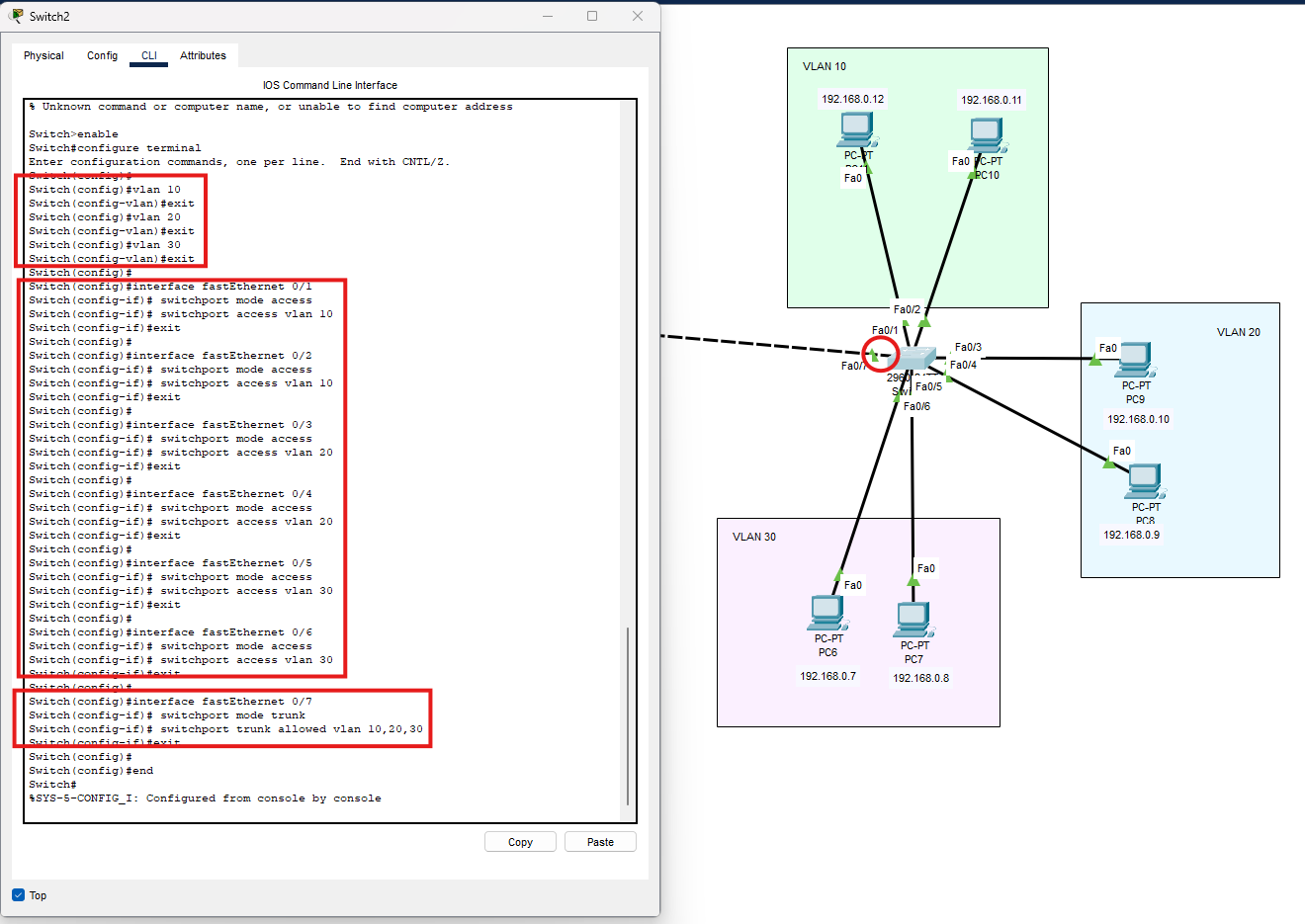Click the Fa0/5 port label

[x=928, y=386]
